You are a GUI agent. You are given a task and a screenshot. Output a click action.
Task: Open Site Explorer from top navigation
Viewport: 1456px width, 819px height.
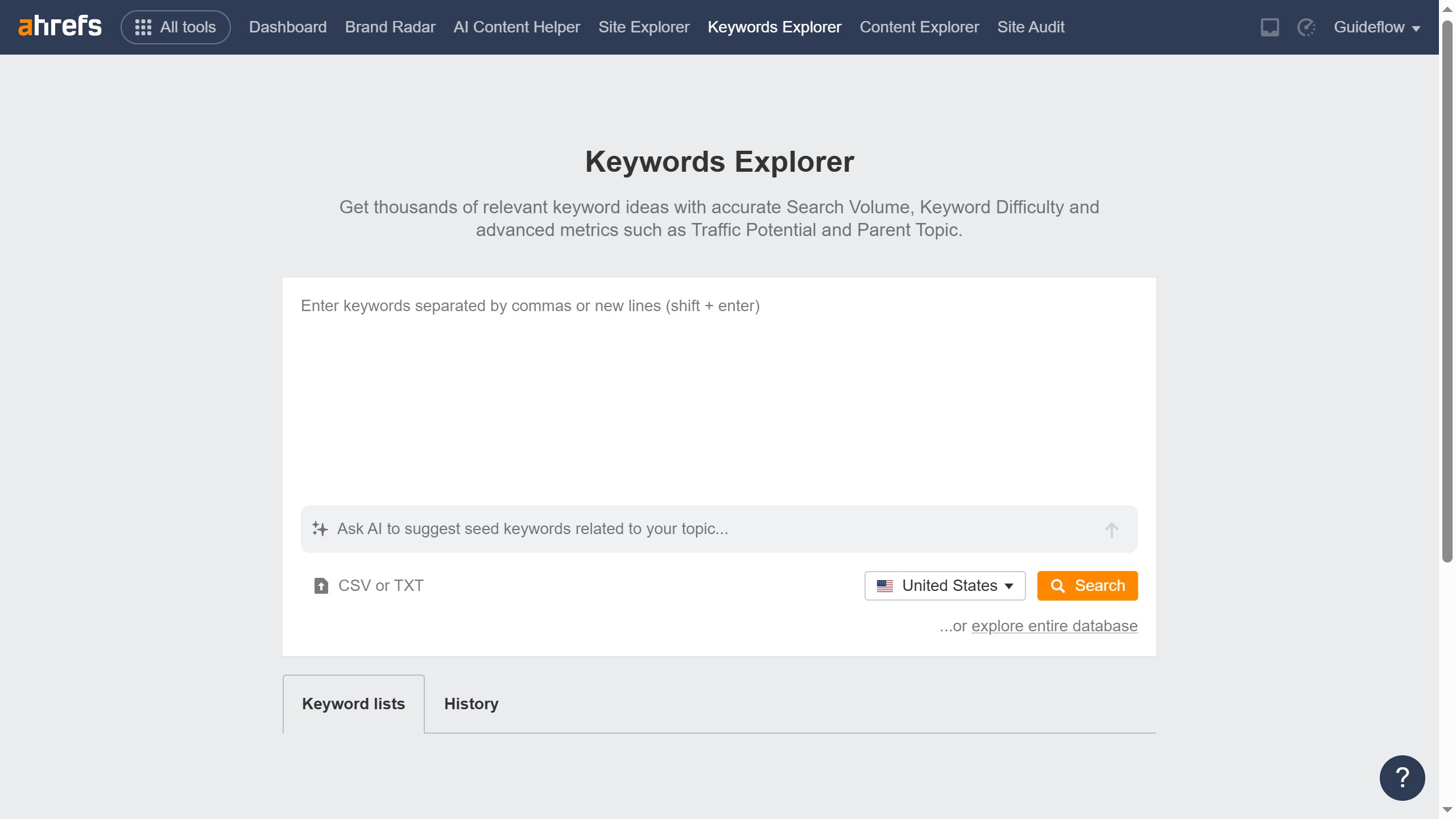pyautogui.click(x=643, y=27)
